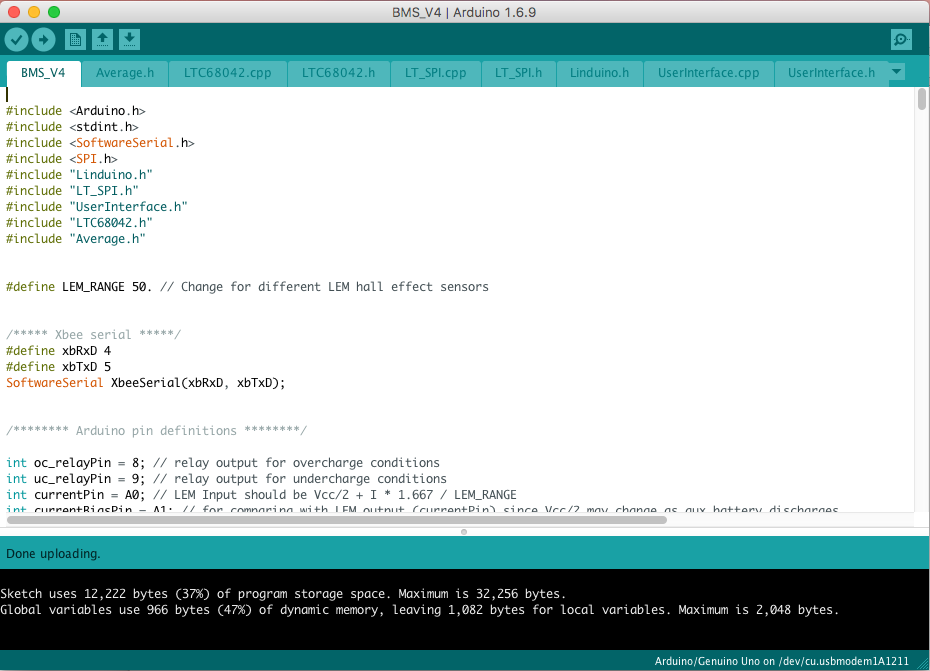Switch to the BMS_V4 tab
Viewport: 930px width, 671px height.
point(43,73)
